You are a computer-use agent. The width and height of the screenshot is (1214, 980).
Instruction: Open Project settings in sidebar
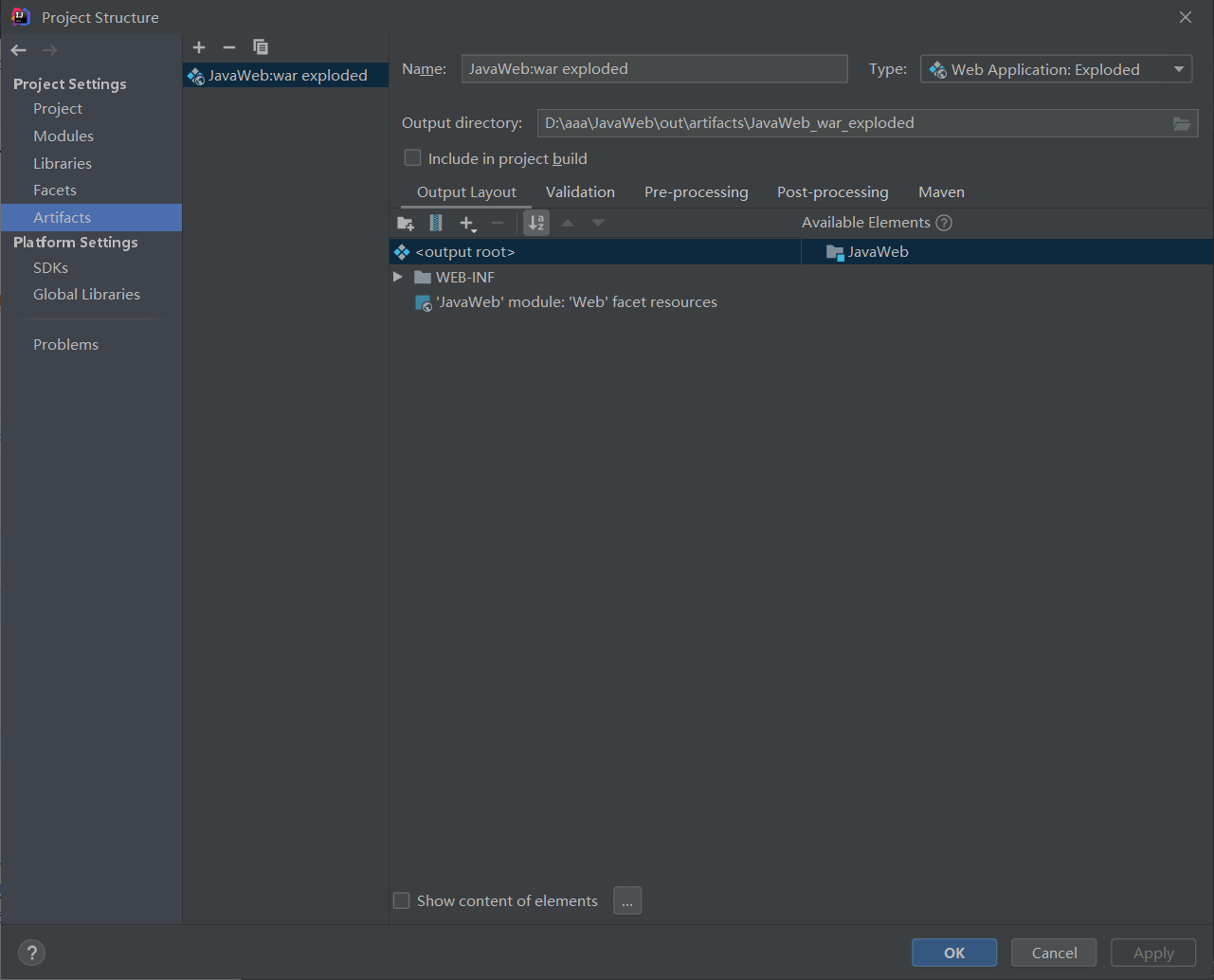(x=58, y=109)
